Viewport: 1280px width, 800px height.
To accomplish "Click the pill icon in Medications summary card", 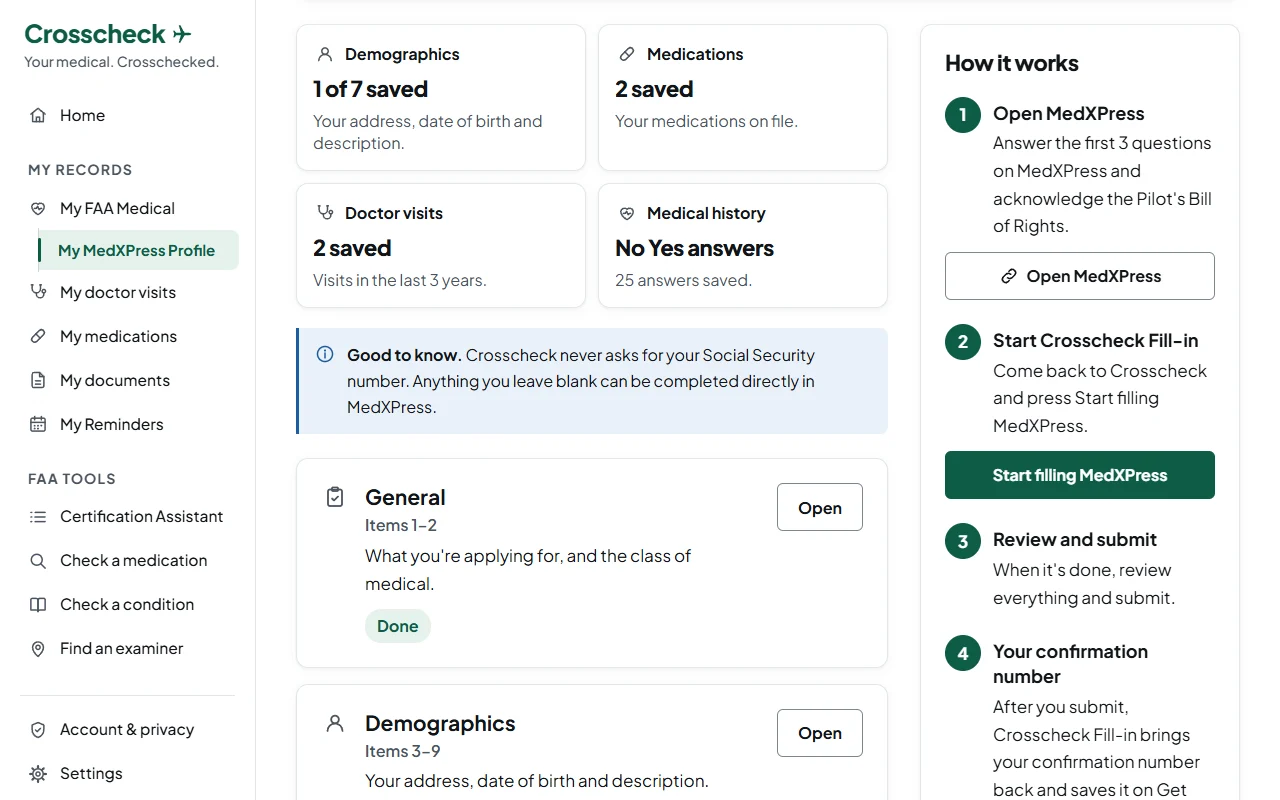I will click(x=627, y=54).
